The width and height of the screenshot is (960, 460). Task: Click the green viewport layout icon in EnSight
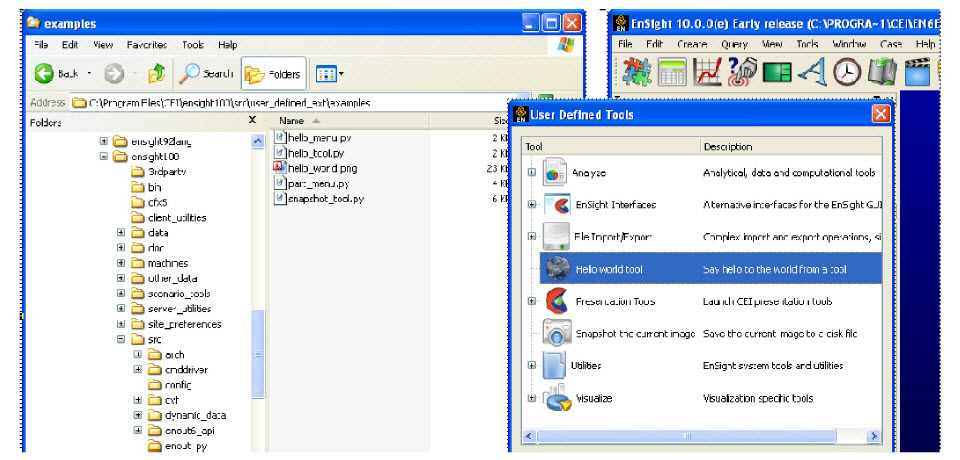tap(777, 72)
